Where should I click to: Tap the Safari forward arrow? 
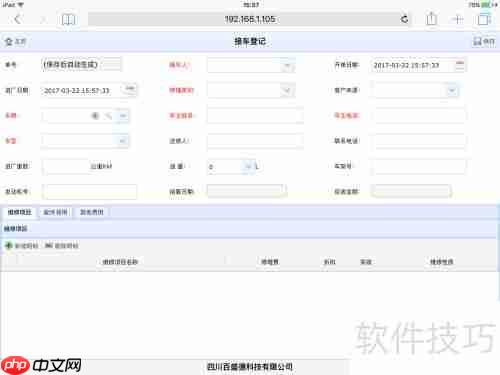click(x=43, y=19)
